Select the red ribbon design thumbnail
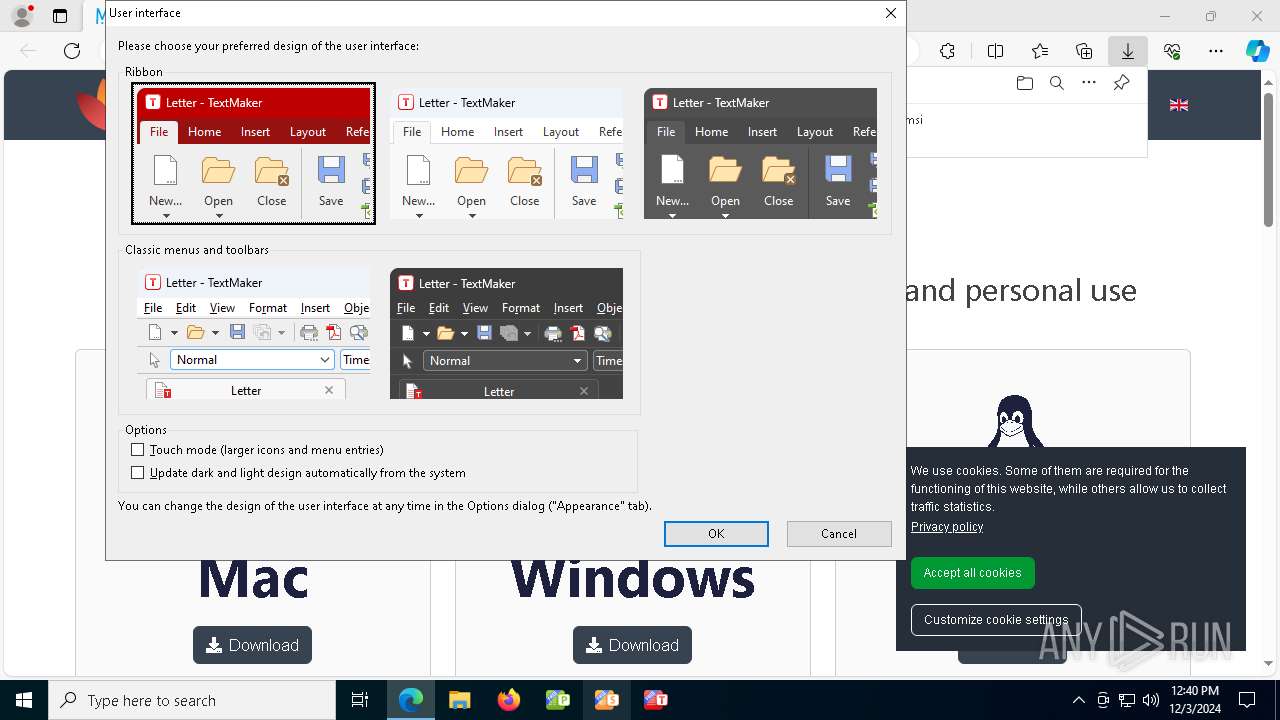Image resolution: width=1280 pixels, height=720 pixels. pyautogui.click(x=253, y=153)
